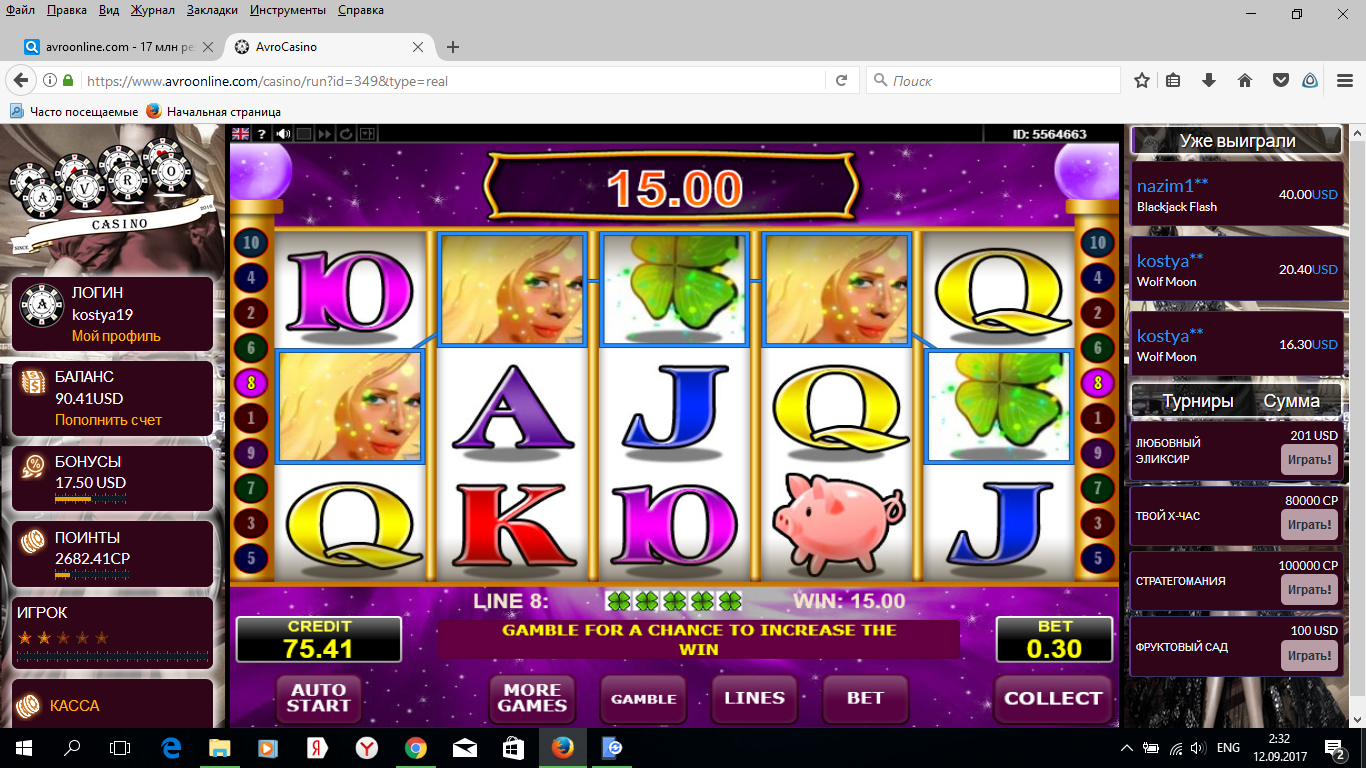1366x768 pixels.
Task: Click the COLLECT button
Action: click(1053, 699)
